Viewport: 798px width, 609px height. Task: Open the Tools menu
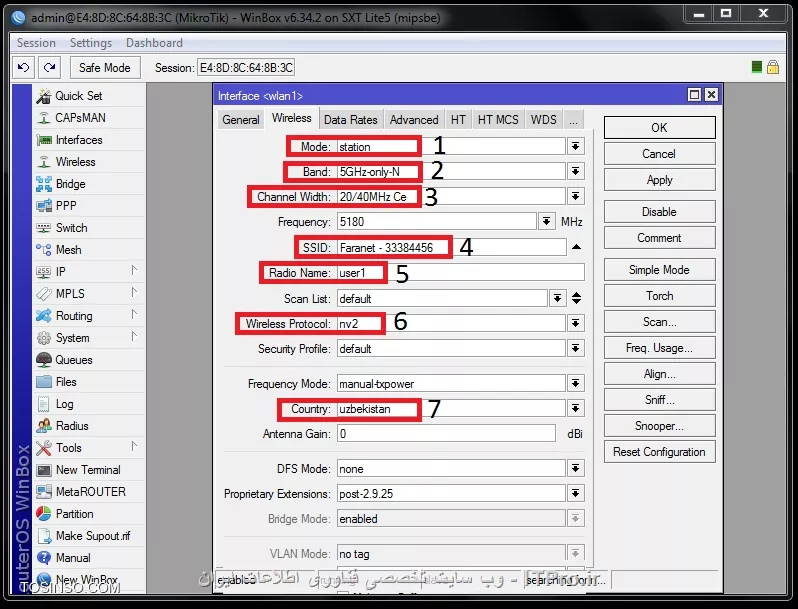point(89,448)
